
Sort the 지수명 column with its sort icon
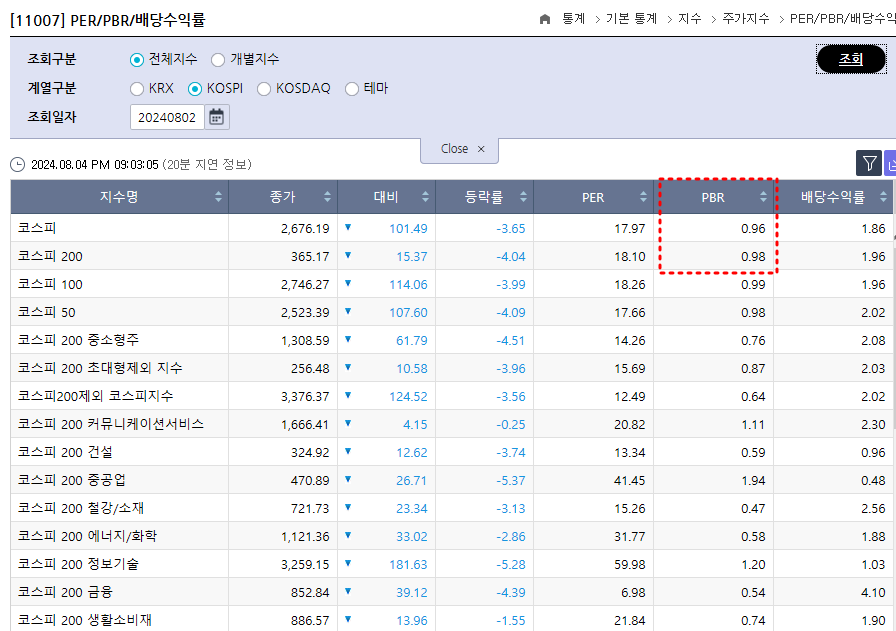tap(217, 197)
